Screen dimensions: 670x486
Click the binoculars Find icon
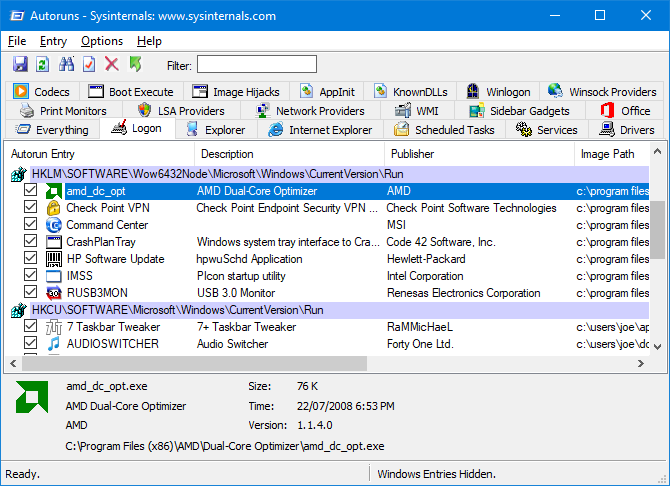pos(66,65)
